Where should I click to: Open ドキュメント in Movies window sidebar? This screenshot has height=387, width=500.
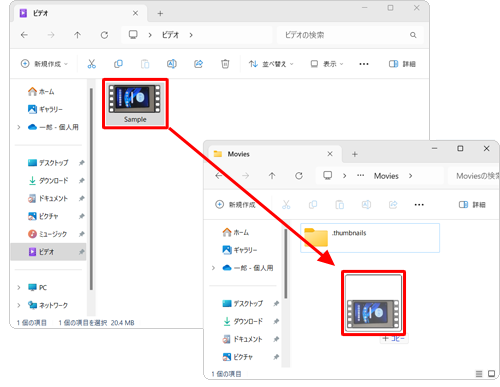[242, 339]
